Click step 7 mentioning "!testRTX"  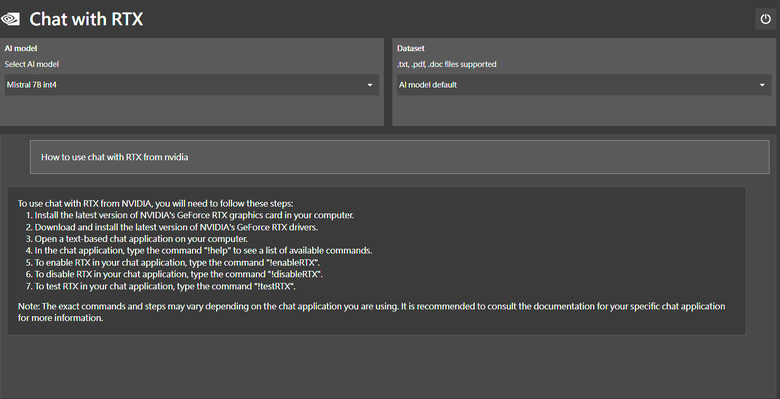click(160, 286)
